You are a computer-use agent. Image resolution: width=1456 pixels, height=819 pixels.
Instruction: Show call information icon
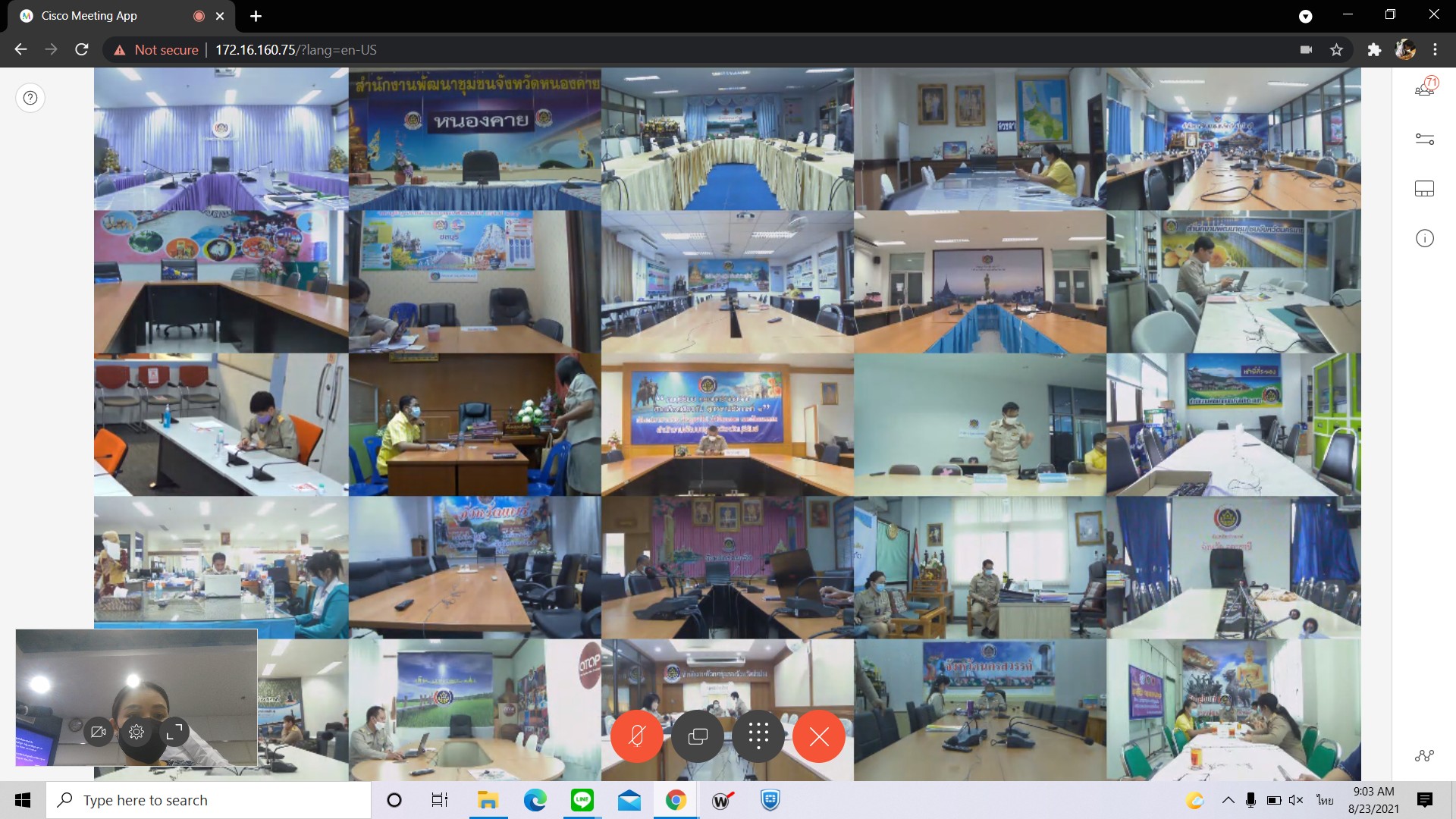(x=1425, y=239)
